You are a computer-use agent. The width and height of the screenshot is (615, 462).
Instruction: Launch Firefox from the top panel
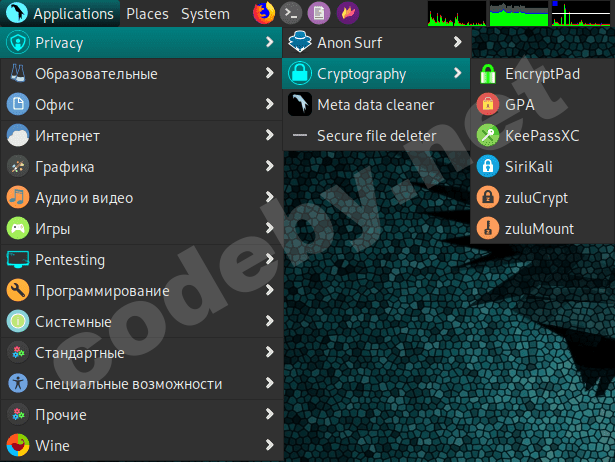coord(264,13)
